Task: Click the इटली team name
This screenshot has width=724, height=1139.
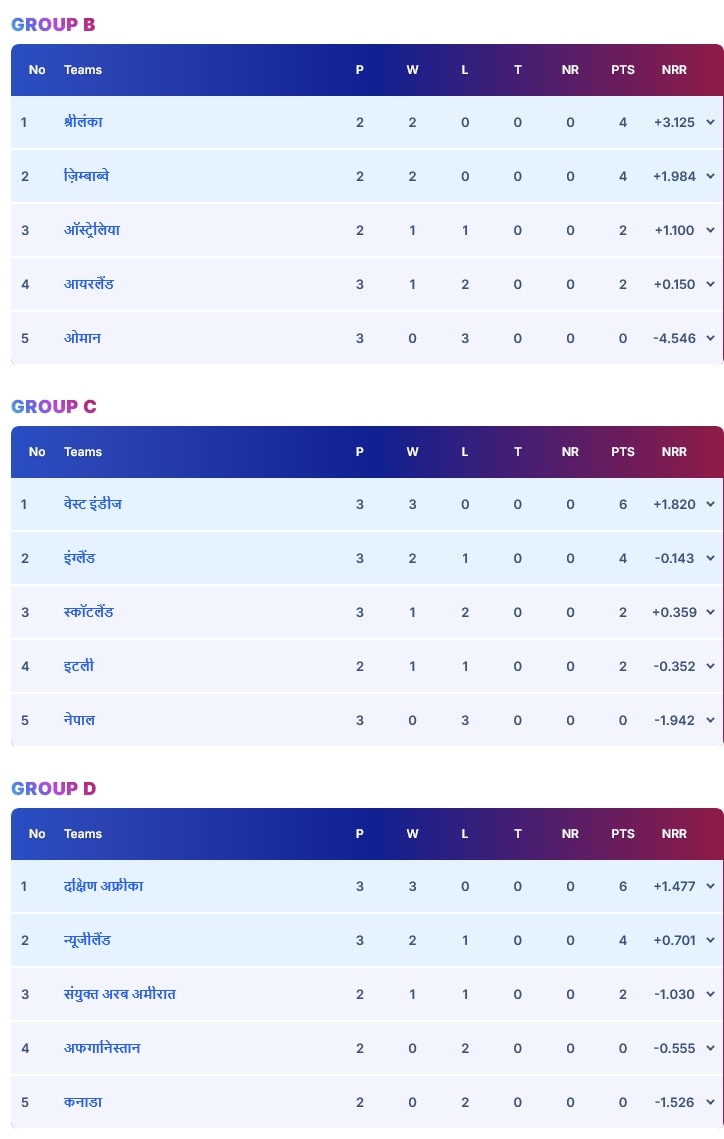Action: 79,666
